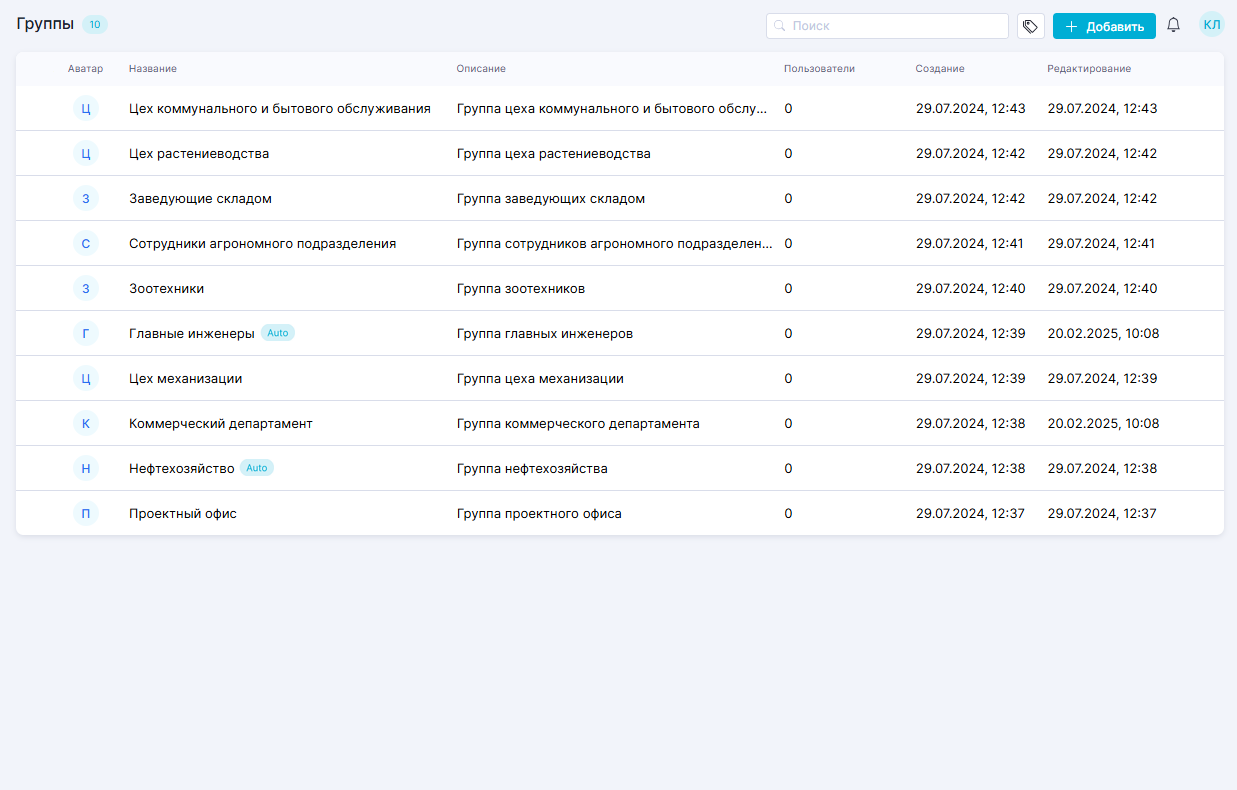Screen dimensions: 1237x790
Task: Click the Сотрудники агрономного подразделения avatar icon
Action: pos(85,244)
